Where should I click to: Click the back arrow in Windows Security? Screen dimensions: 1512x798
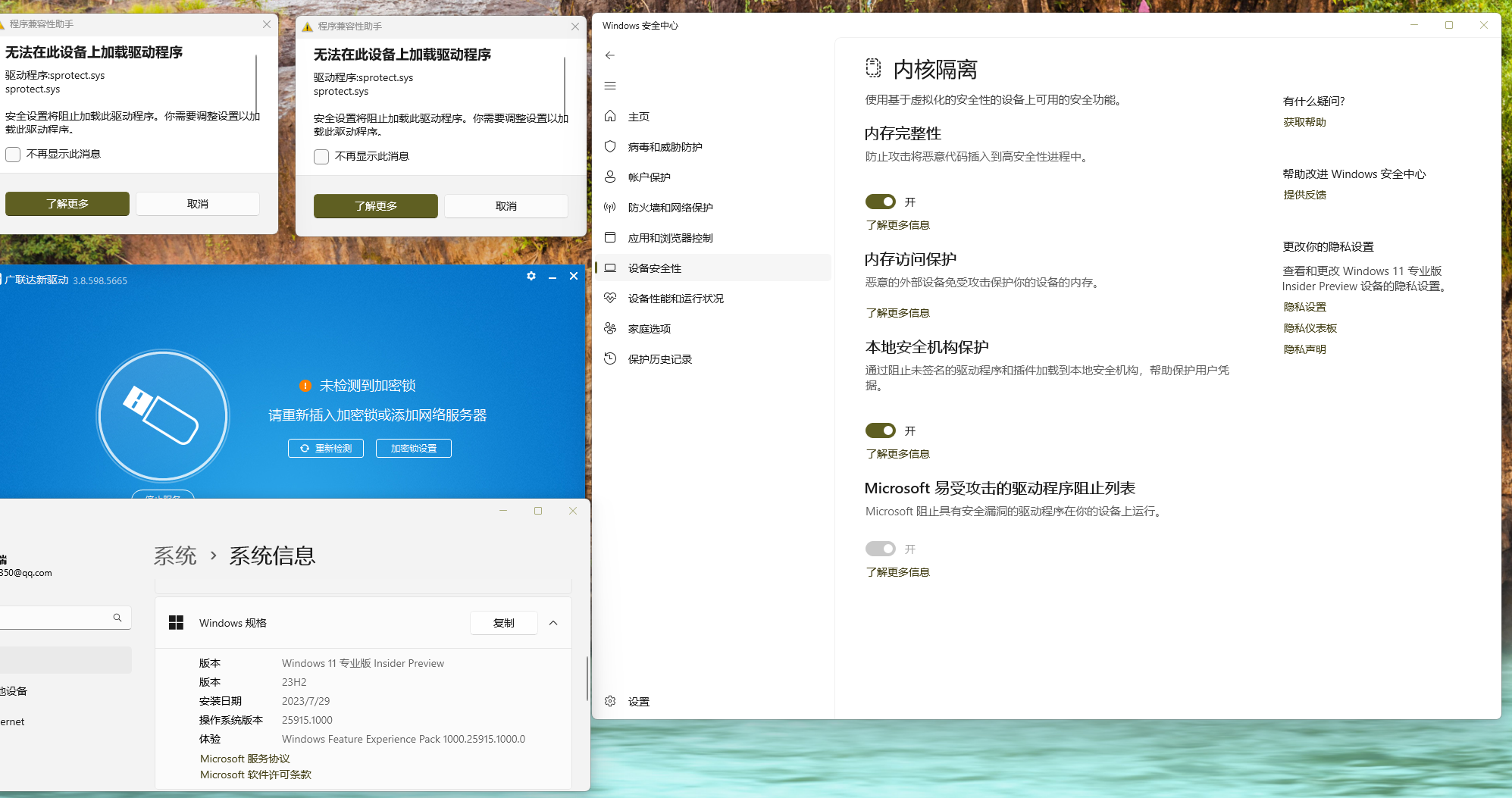(x=610, y=55)
